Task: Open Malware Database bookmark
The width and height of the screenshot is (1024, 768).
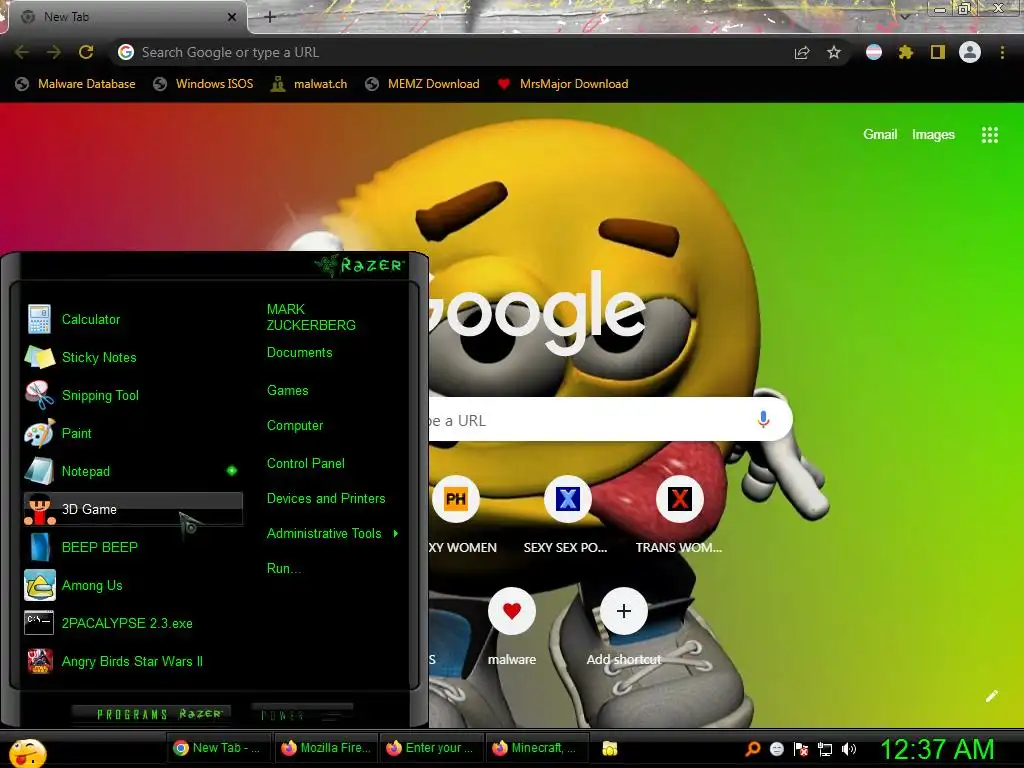Action: (x=76, y=84)
